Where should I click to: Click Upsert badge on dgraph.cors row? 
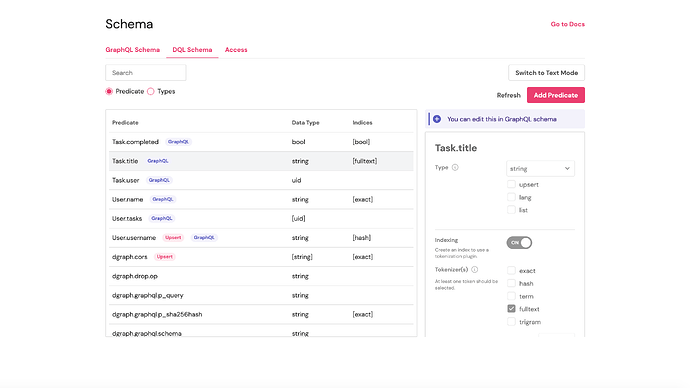[x=165, y=257]
